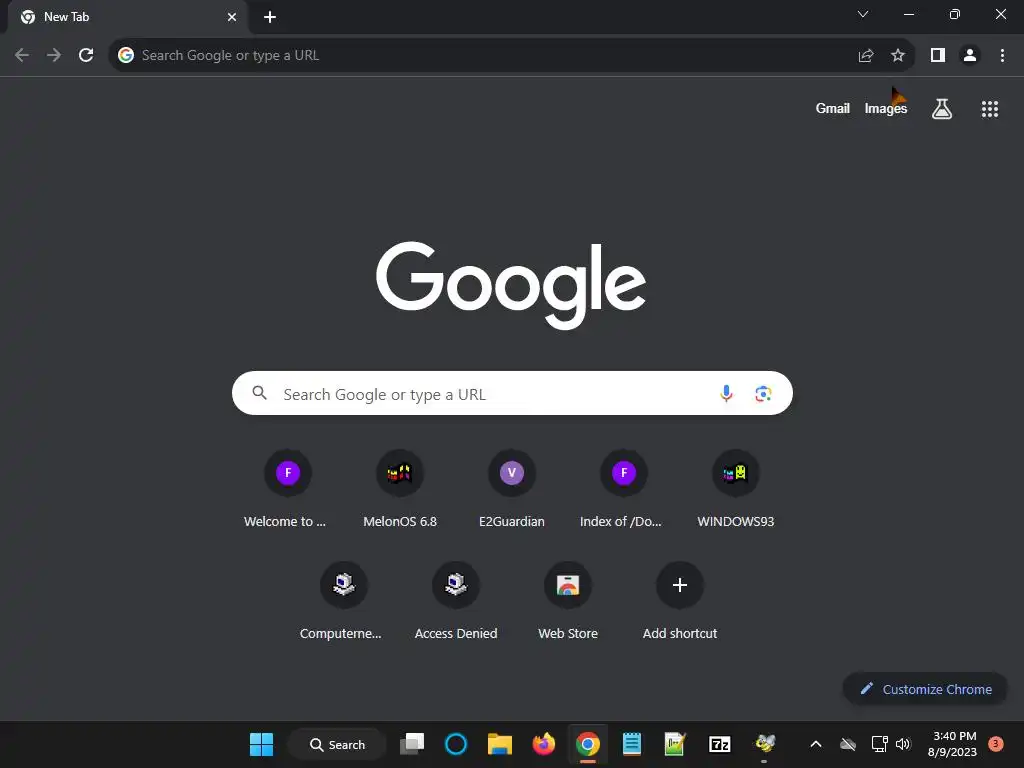Add a new shortcut tile

point(680,601)
